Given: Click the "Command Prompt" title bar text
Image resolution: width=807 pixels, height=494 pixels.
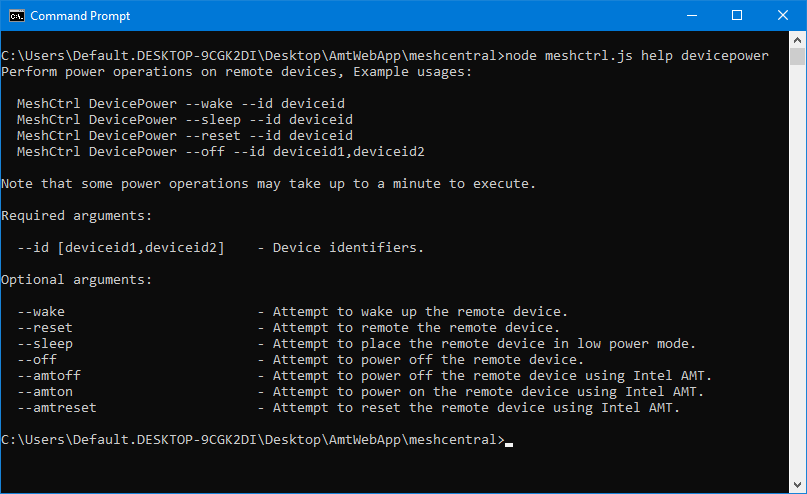Looking at the screenshot, I should point(80,16).
